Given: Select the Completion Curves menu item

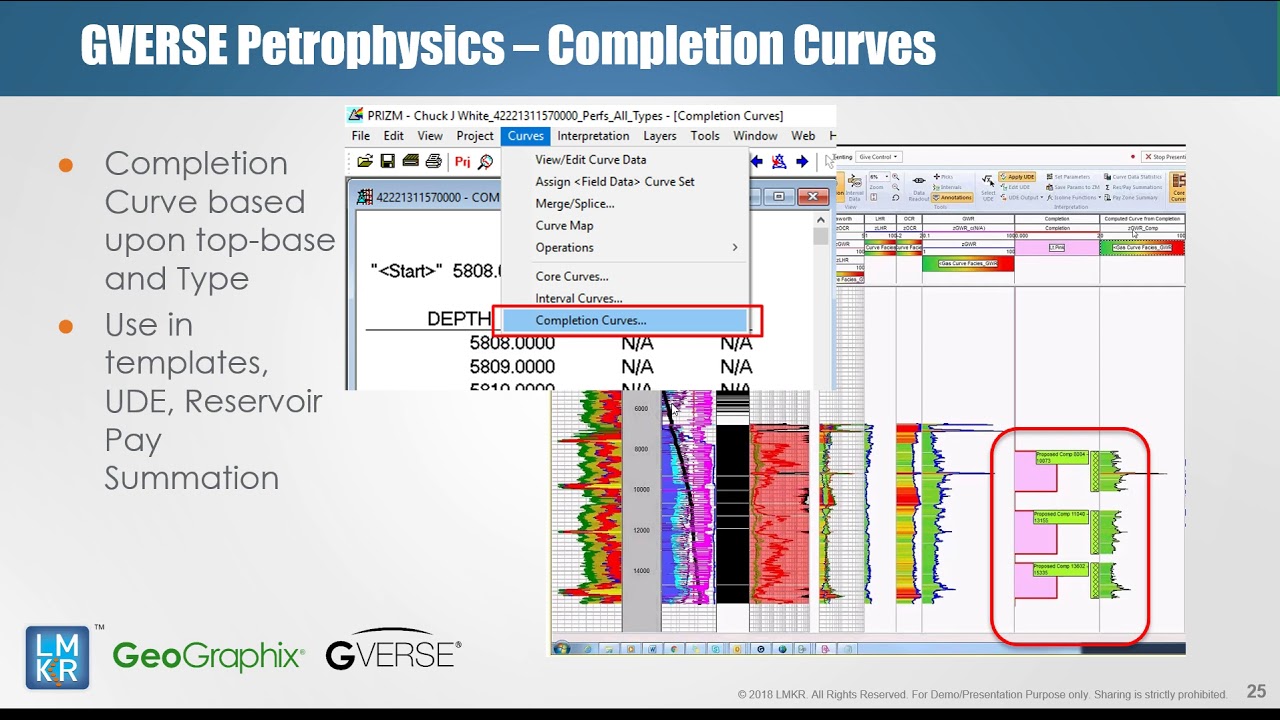Looking at the screenshot, I should [x=625, y=321].
